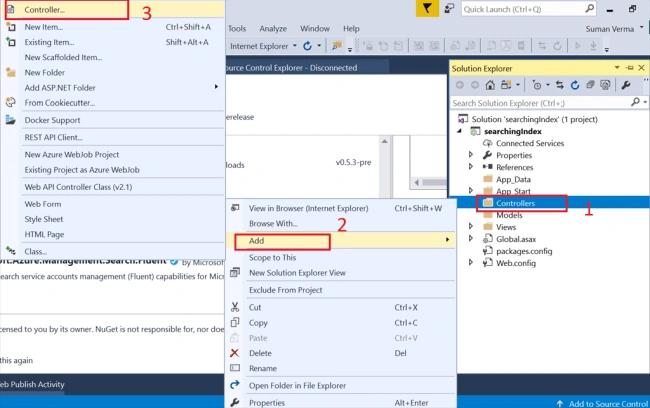Image resolution: width=650 pixels, height=408 pixels.
Task: Select Rename in the context menu
Action: [x=341, y=368]
